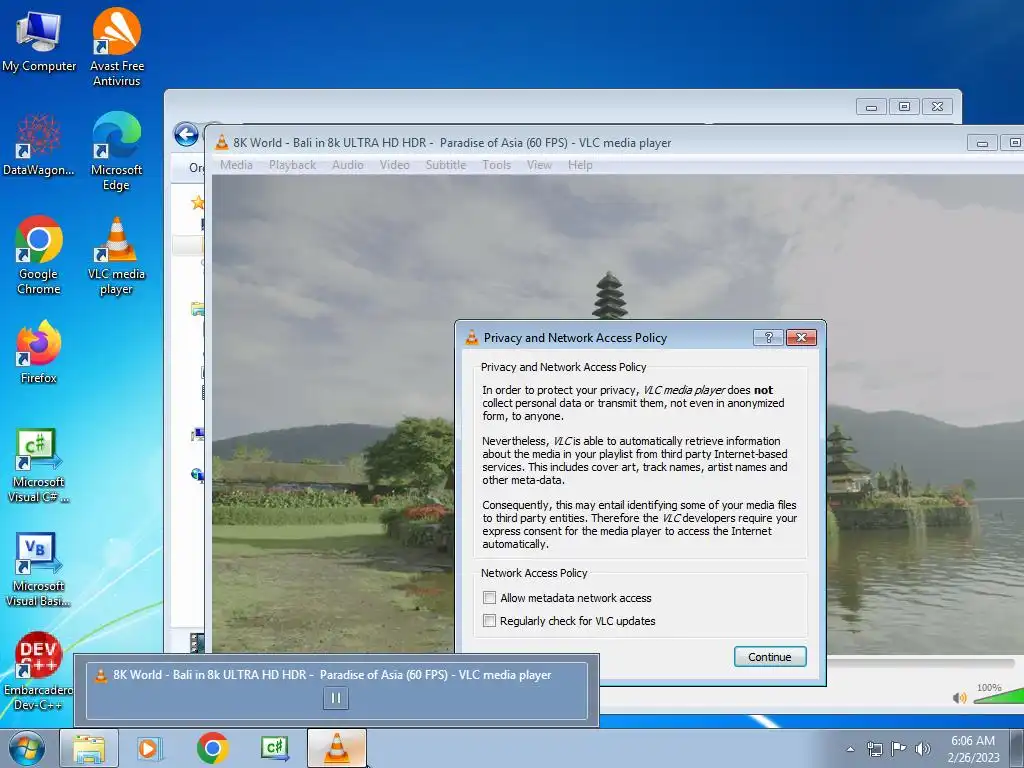Click the VLC cone icon in title bar
The width and height of the screenshot is (1024, 768).
pos(222,142)
